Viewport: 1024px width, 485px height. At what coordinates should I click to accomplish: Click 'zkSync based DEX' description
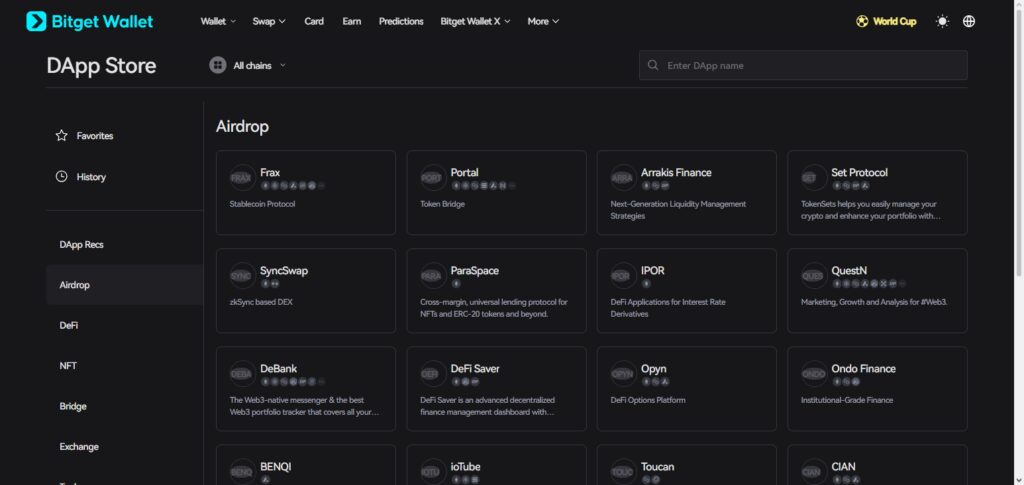[261, 302]
